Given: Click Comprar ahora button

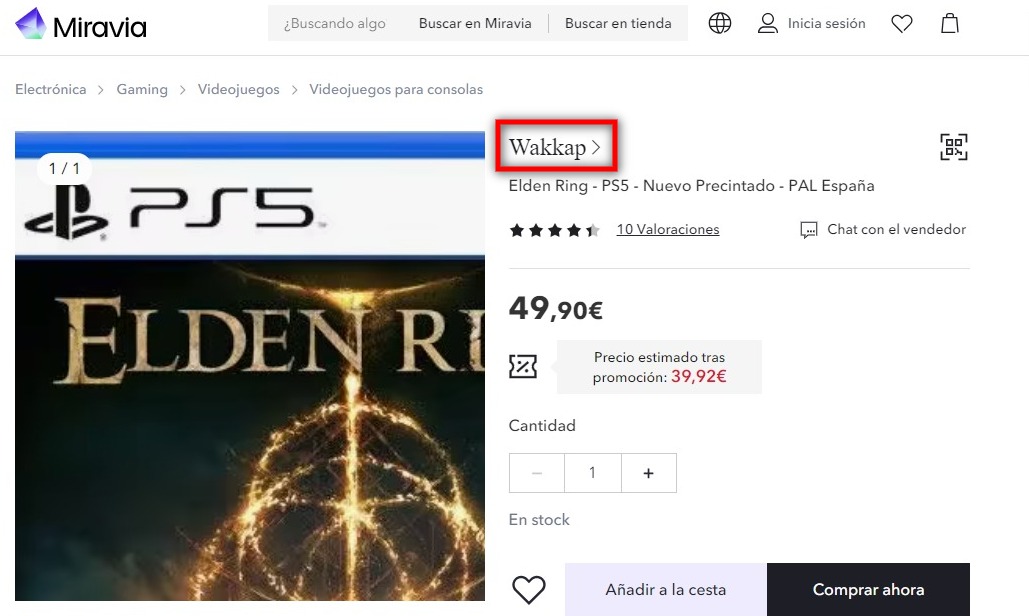Looking at the screenshot, I should point(868,589).
